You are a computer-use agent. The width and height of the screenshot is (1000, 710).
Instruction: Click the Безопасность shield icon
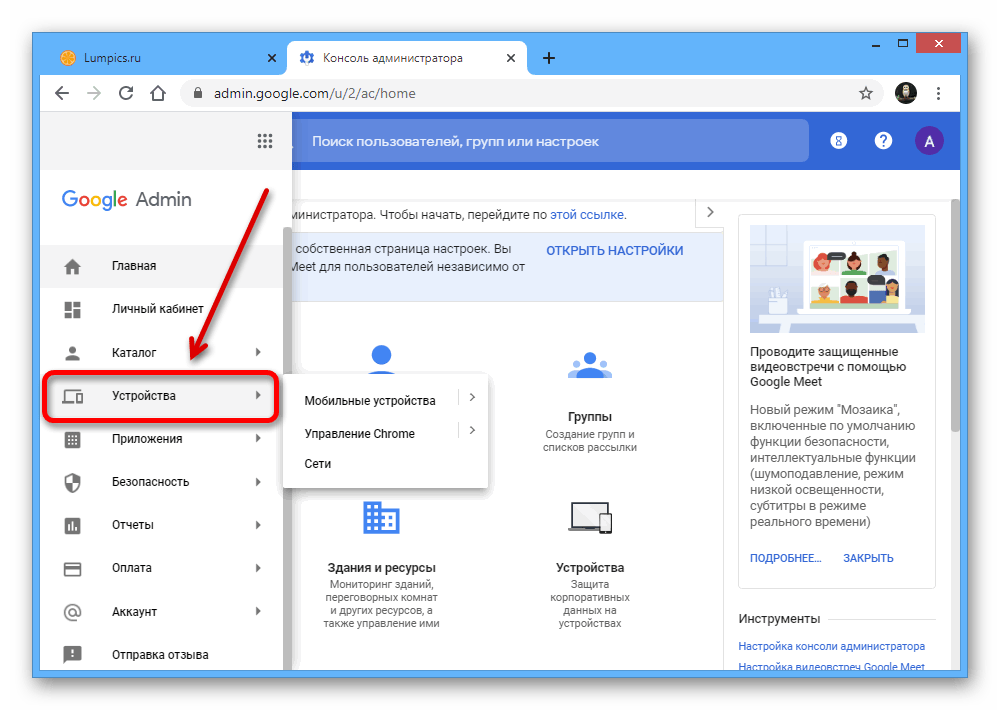[x=73, y=482]
